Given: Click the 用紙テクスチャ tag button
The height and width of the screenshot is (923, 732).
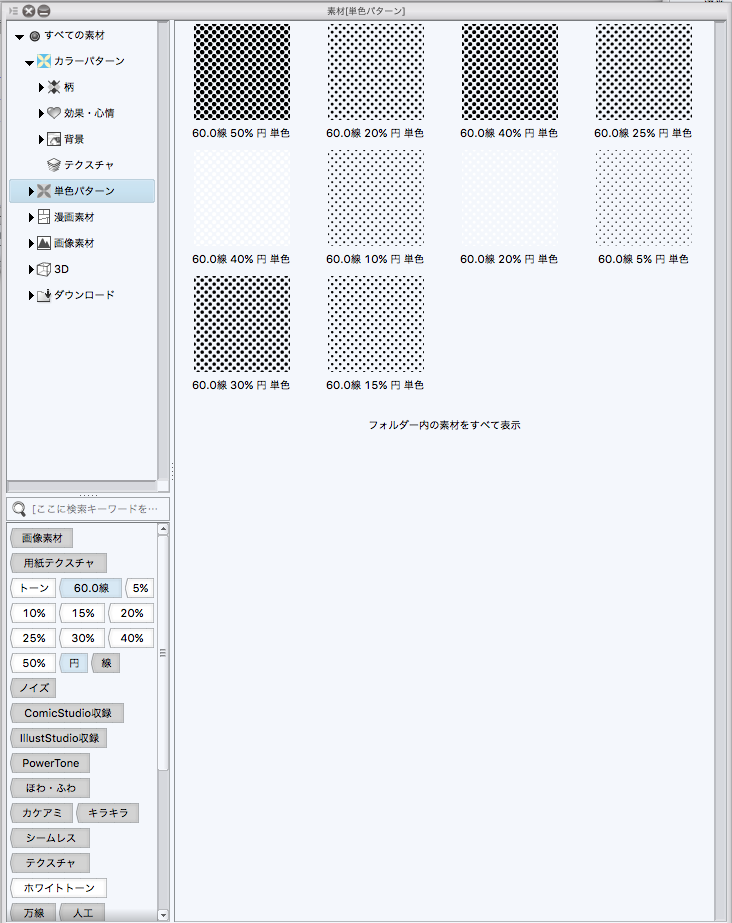Looking at the screenshot, I should [x=59, y=563].
